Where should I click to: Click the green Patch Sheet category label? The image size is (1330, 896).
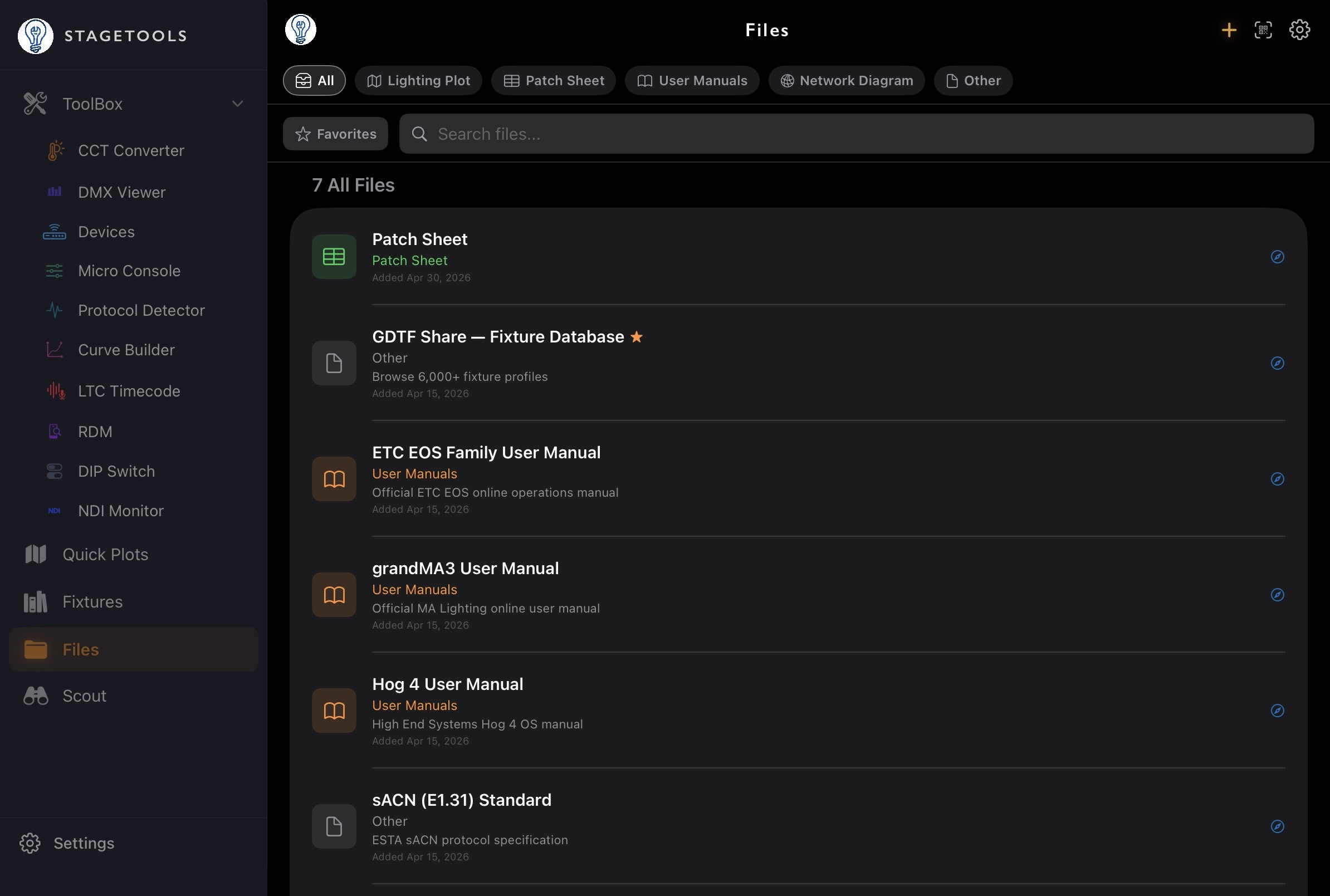click(410, 261)
